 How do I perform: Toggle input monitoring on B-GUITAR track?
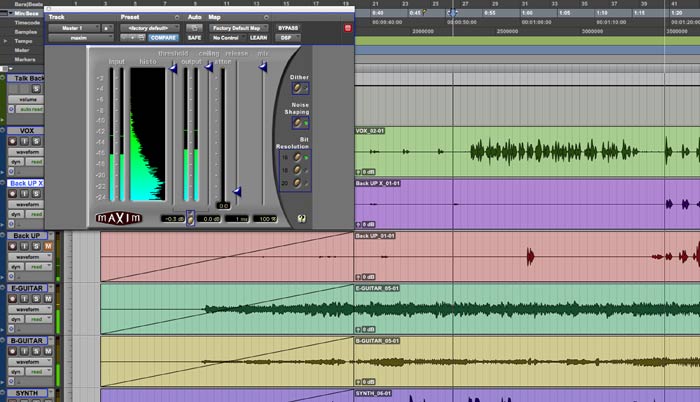(x=24, y=351)
